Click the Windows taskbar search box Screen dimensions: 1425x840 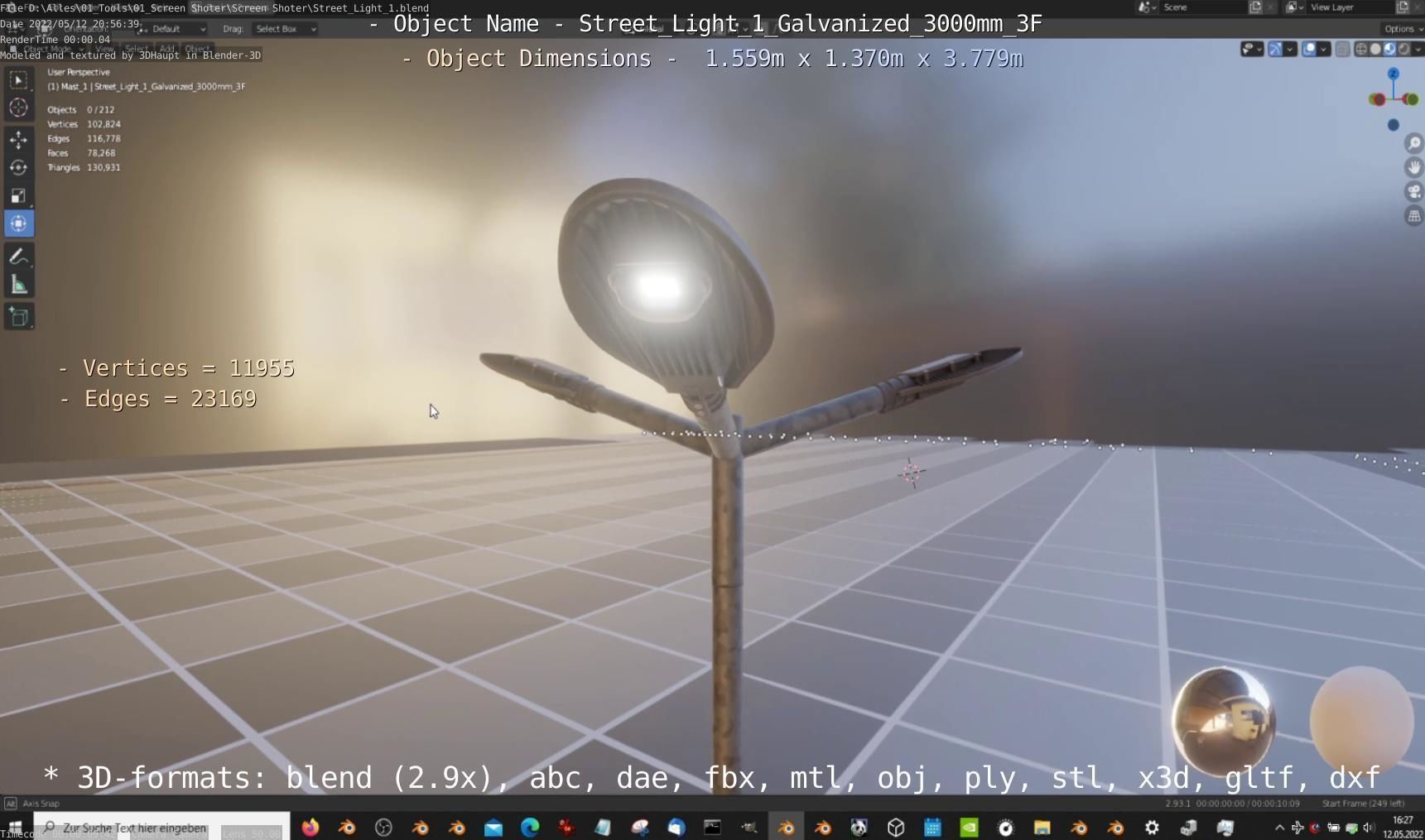[162, 827]
